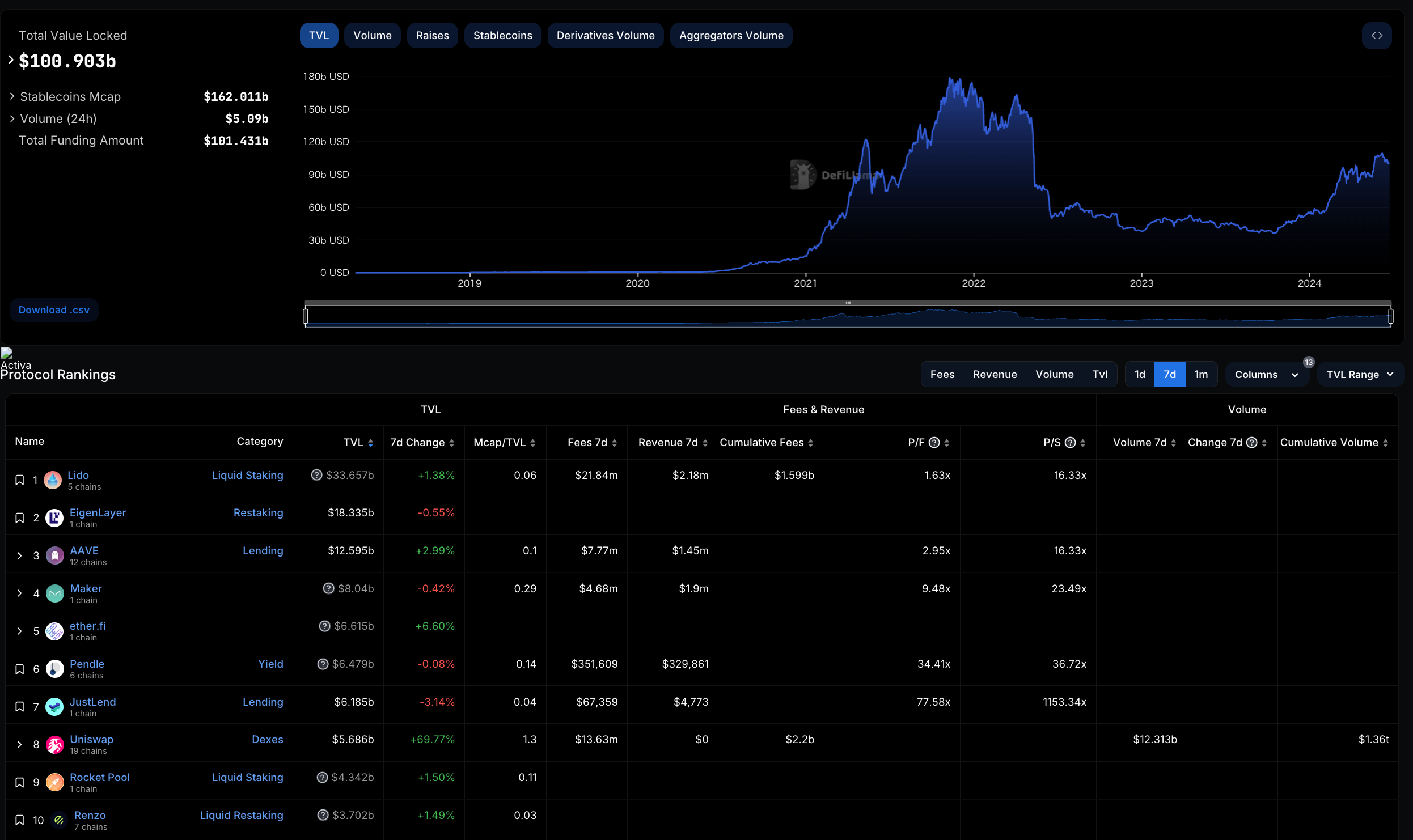Expand Stablecoins Mcap details
The image size is (1413, 840).
[12, 96]
